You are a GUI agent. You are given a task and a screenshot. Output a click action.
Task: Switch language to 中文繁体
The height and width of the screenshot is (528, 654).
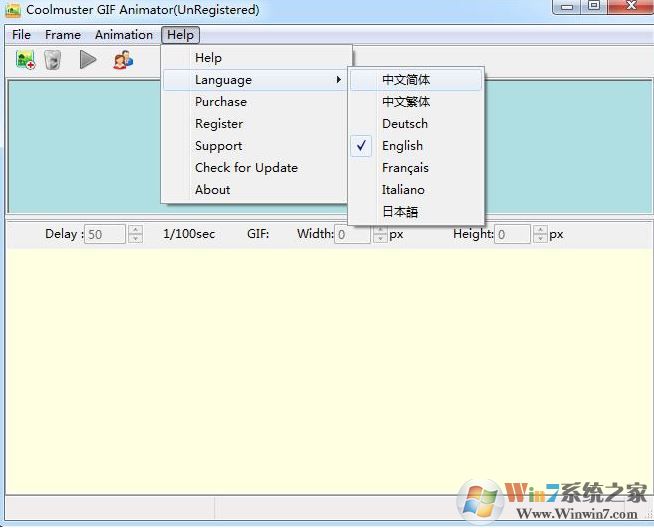416,102
